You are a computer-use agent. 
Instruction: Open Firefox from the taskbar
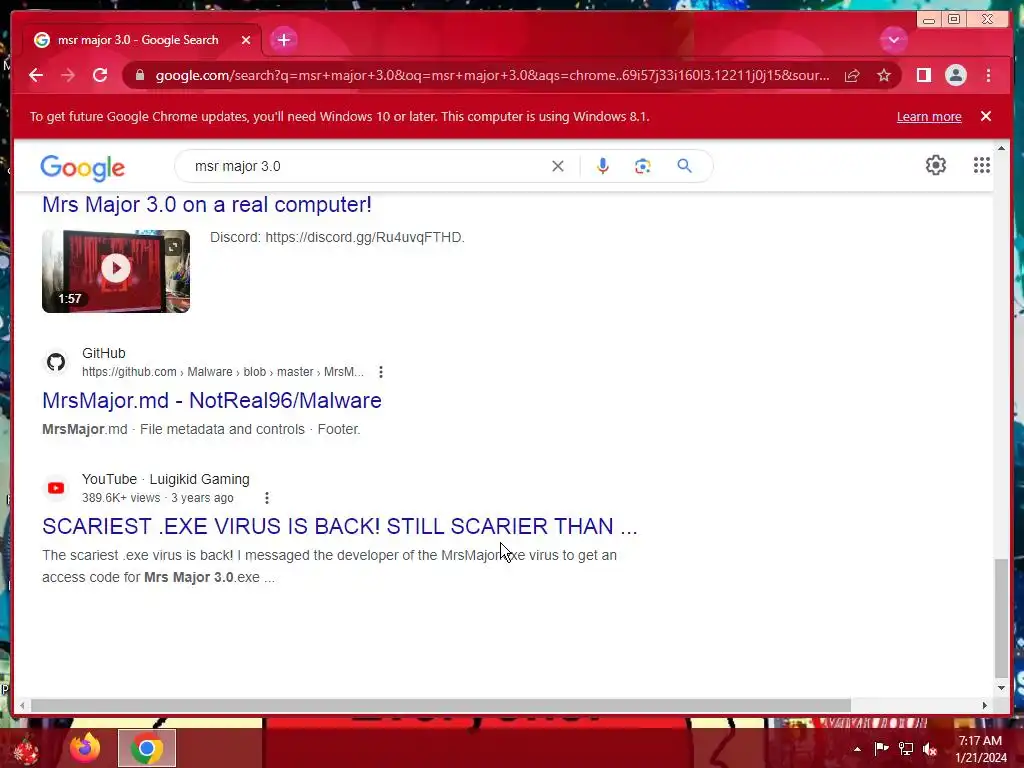tap(86, 748)
